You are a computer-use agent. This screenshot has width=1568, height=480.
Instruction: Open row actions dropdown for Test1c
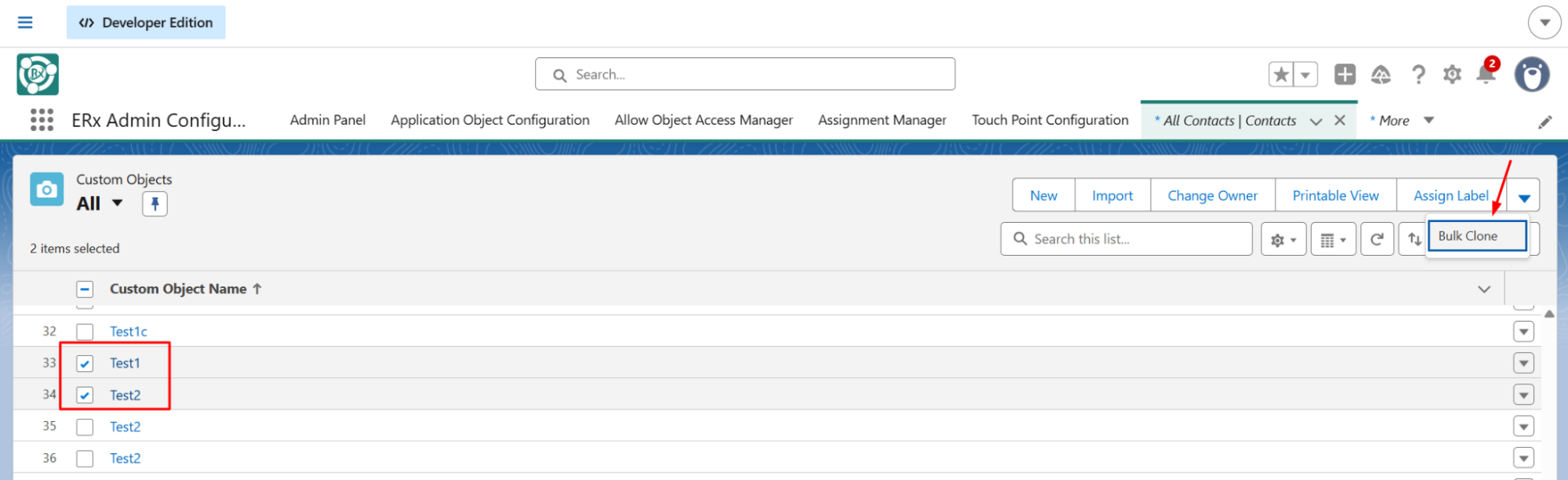(x=1523, y=332)
